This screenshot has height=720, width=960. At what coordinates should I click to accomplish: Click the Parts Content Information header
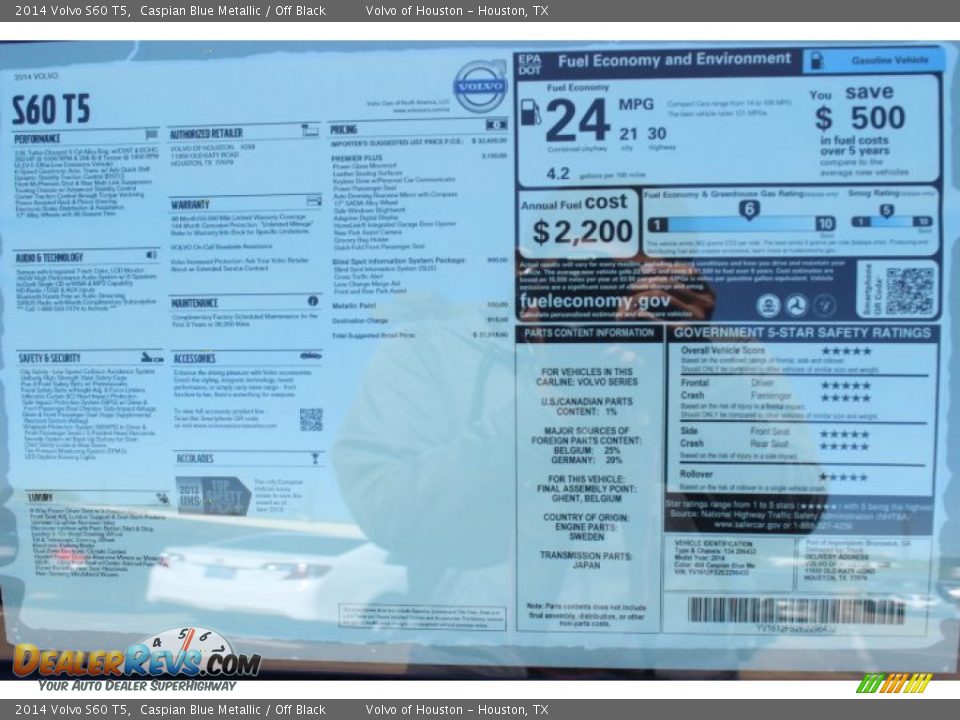point(589,333)
